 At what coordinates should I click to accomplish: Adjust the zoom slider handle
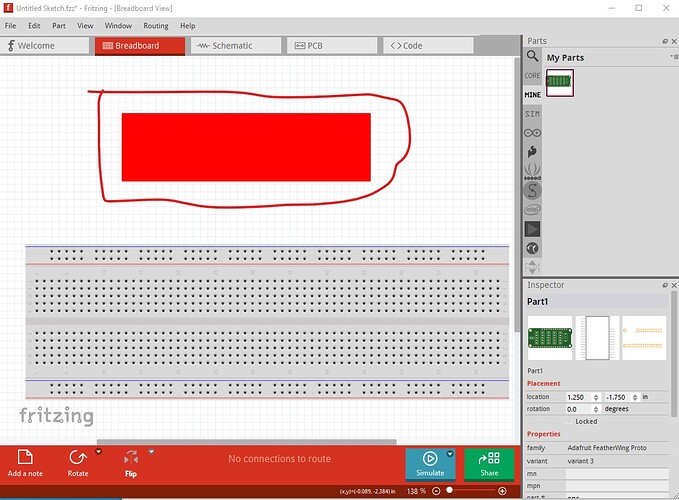point(449,490)
